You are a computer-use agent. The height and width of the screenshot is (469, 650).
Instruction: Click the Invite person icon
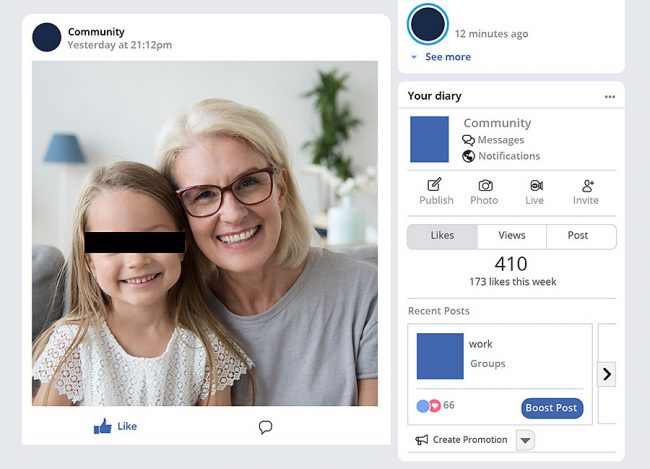588,185
